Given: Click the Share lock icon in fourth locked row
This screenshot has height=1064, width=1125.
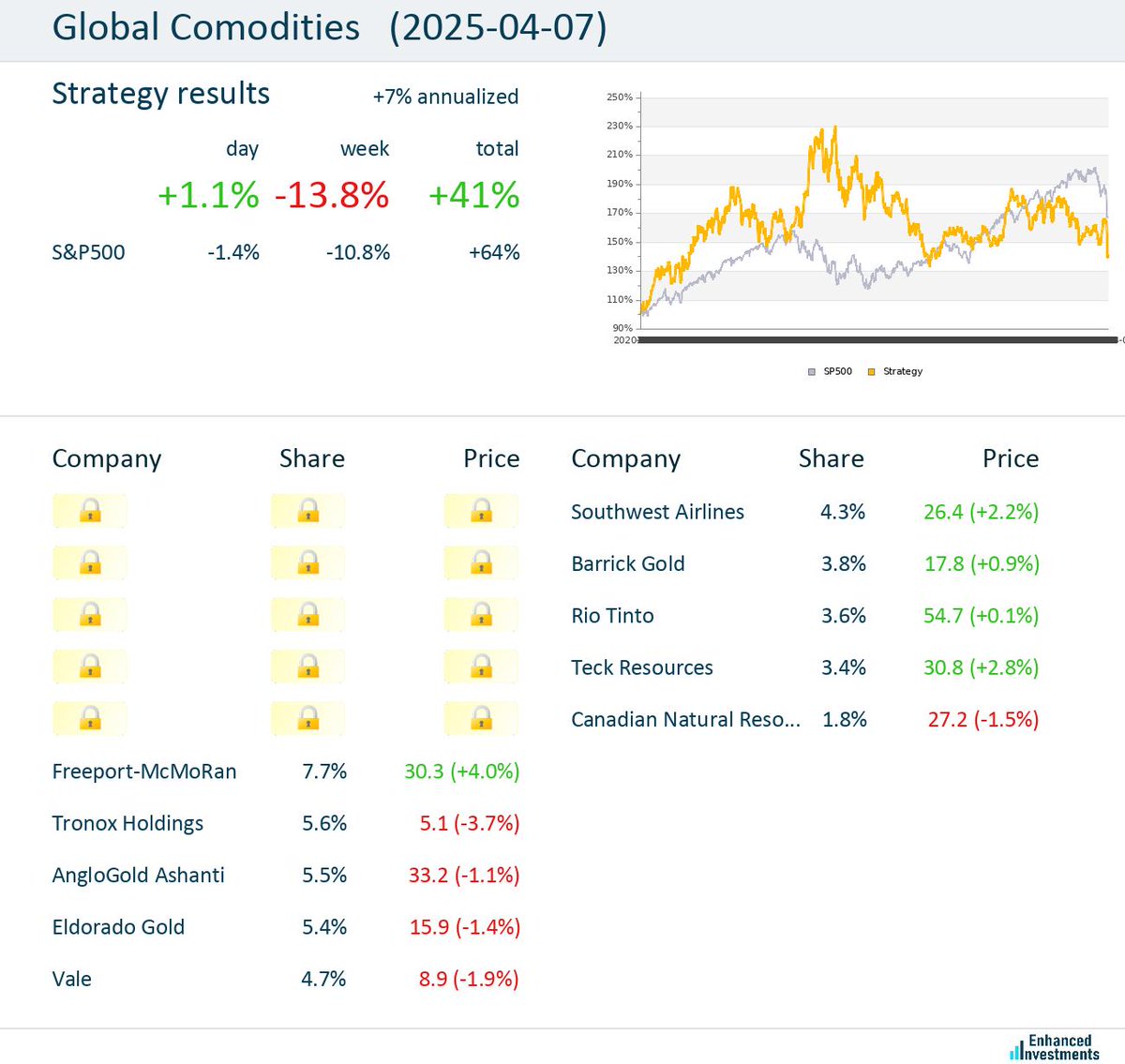Looking at the screenshot, I should (x=307, y=667).
